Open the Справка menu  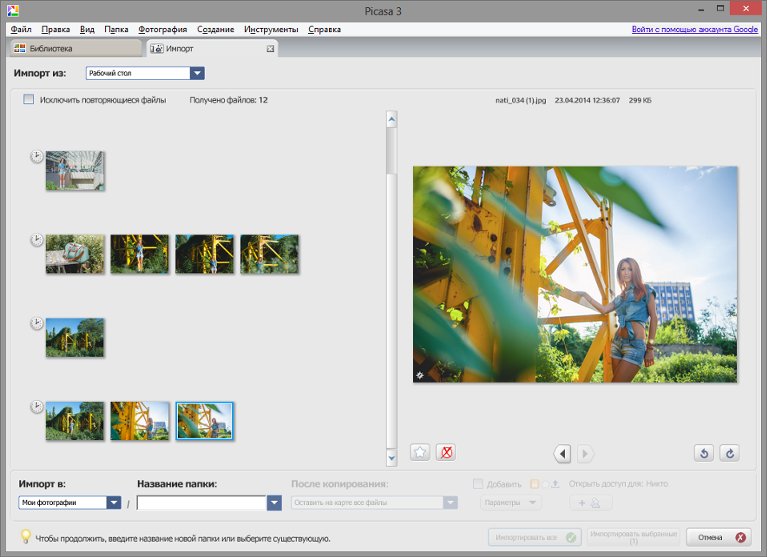click(x=324, y=29)
